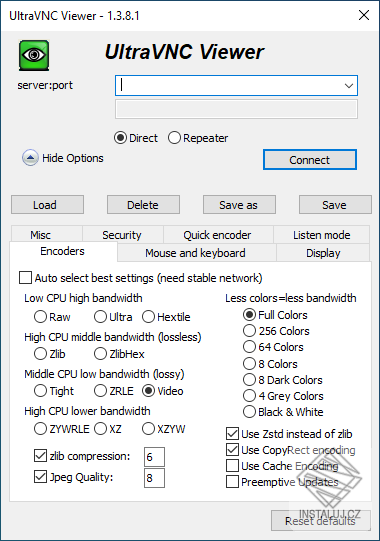Select the Repeater connection radio button
This screenshot has height=541, width=380.
pos(174,138)
